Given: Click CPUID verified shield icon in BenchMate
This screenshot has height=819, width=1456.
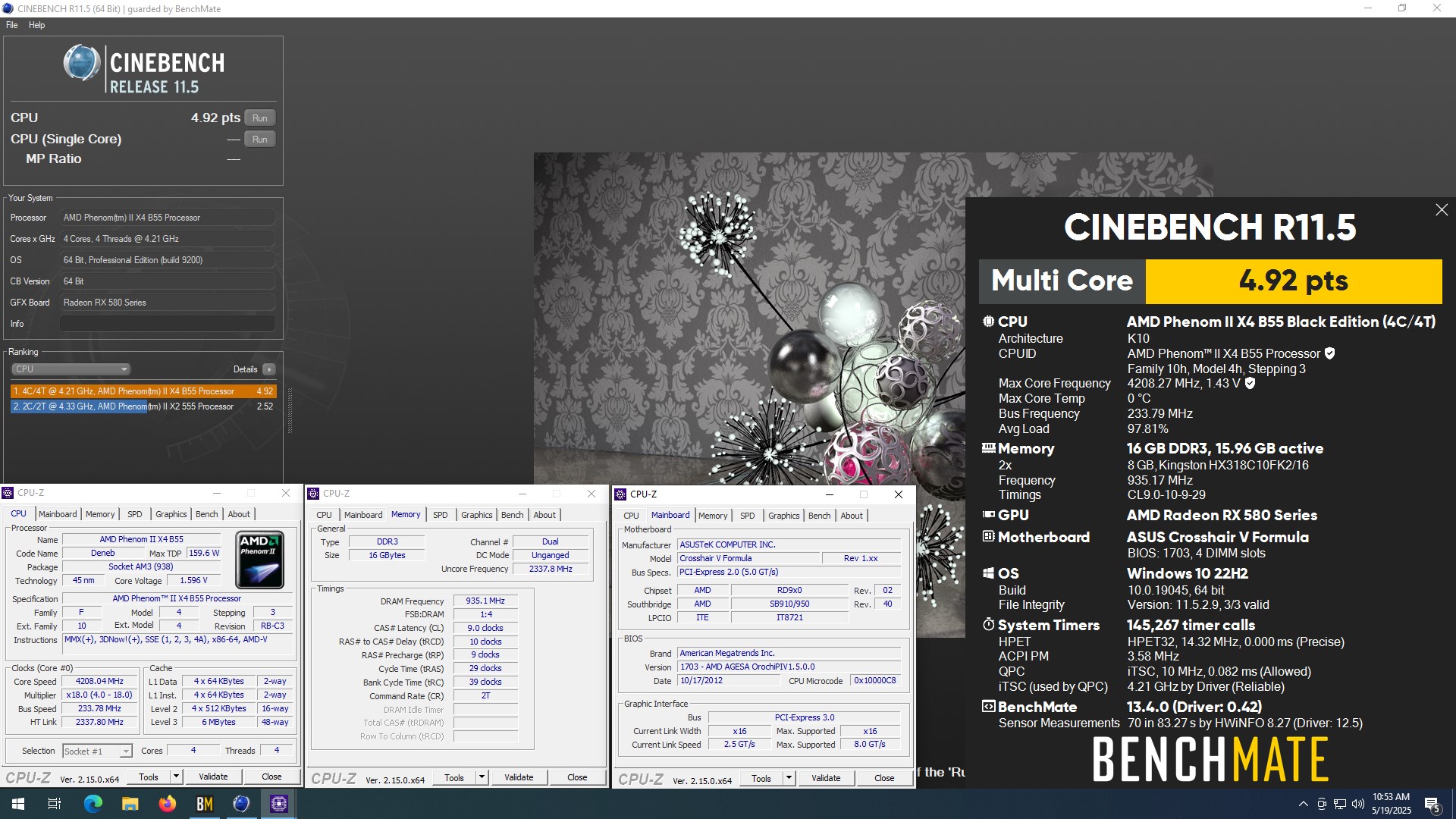Looking at the screenshot, I should point(1329,353).
